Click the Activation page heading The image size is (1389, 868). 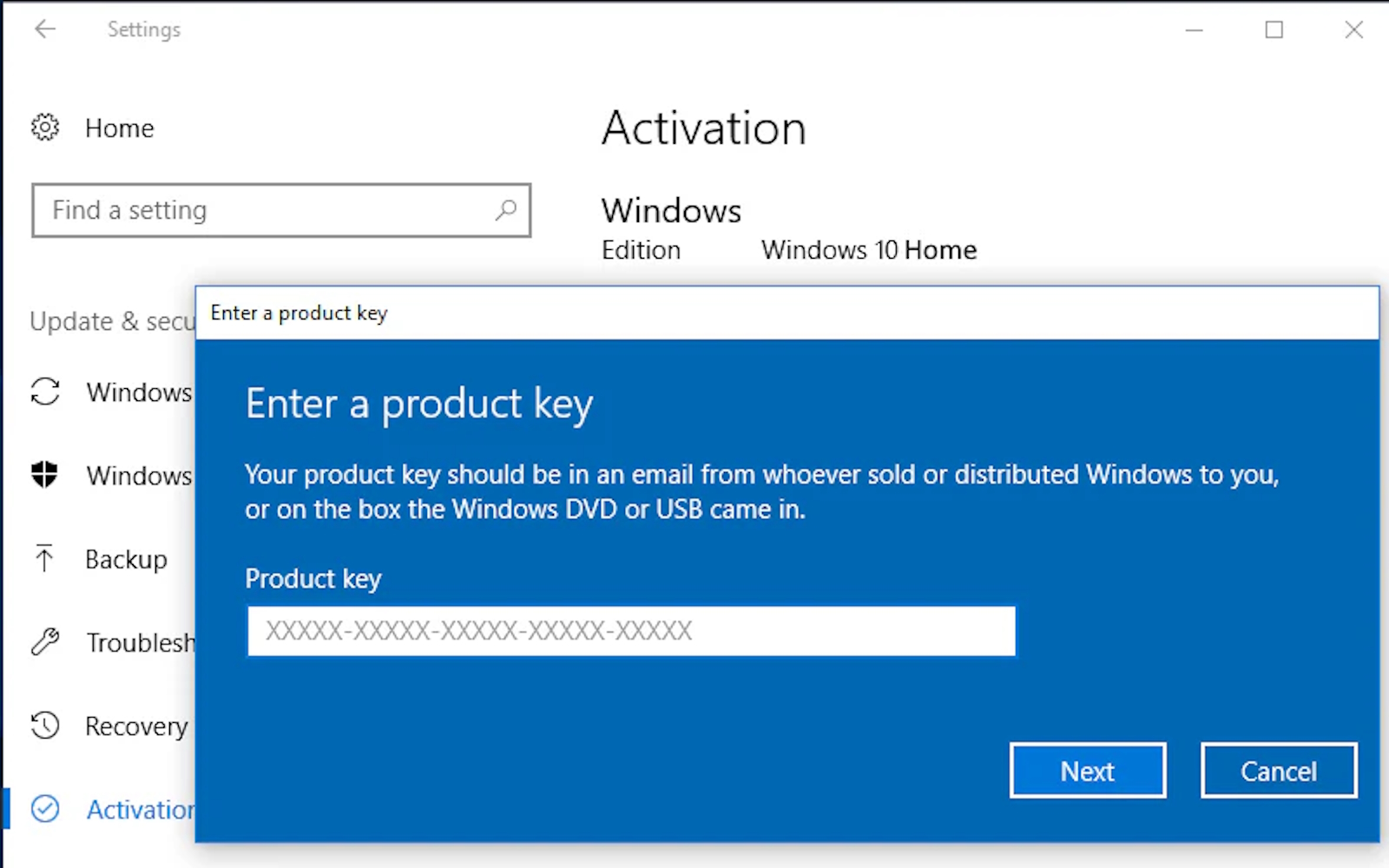point(704,128)
